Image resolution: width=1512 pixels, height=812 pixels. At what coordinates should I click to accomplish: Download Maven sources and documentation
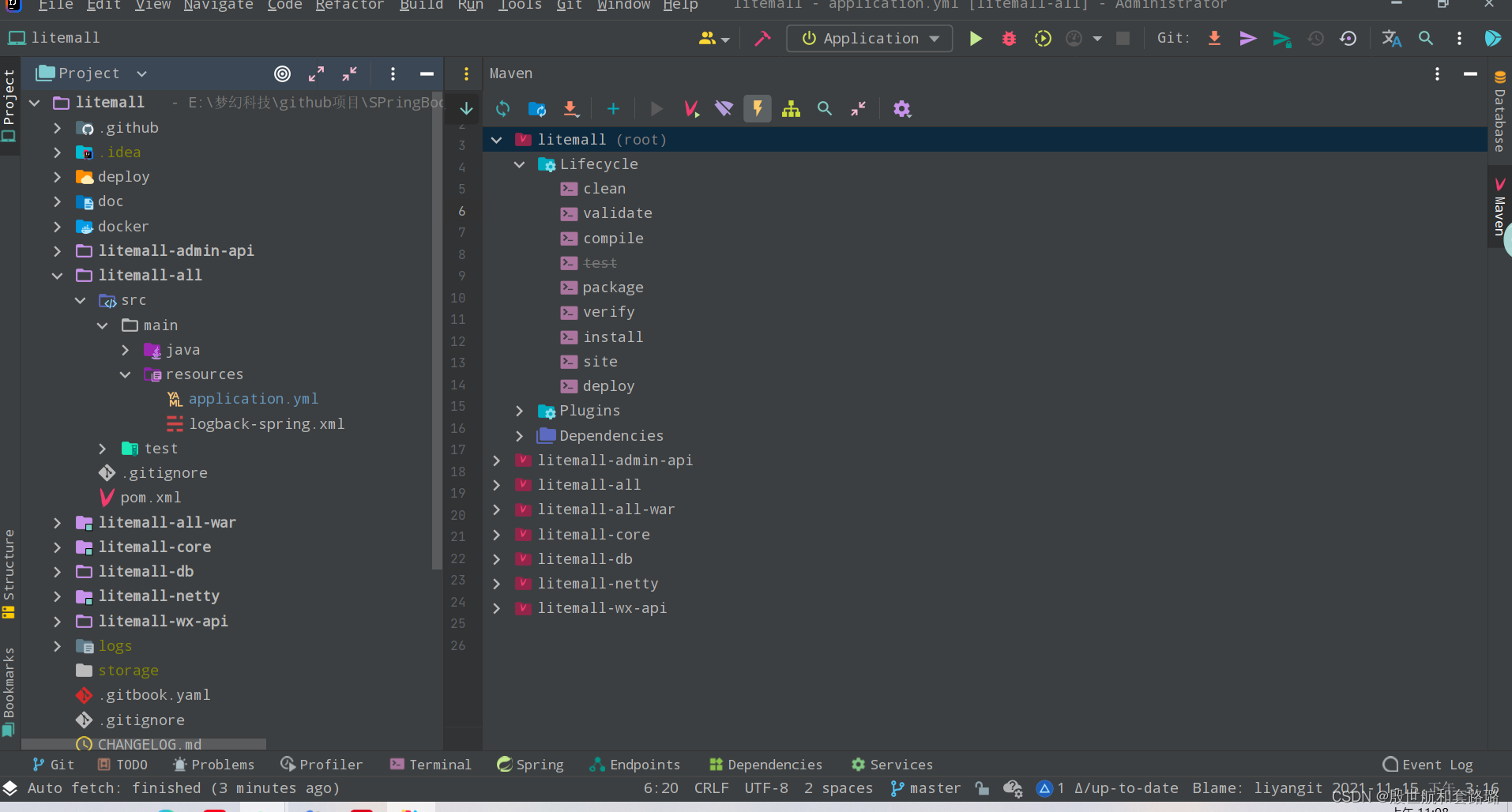[x=570, y=109]
